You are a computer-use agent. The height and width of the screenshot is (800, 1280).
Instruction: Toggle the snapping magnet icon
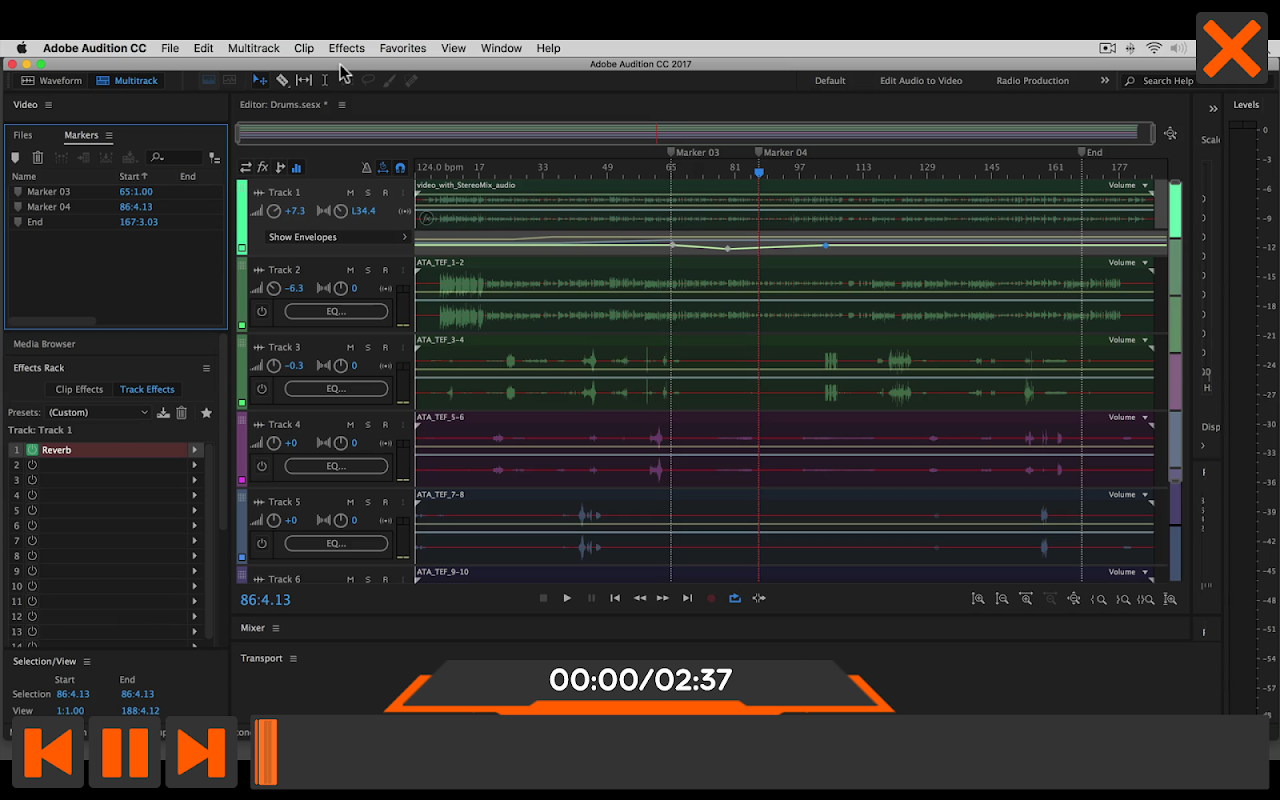(x=400, y=167)
